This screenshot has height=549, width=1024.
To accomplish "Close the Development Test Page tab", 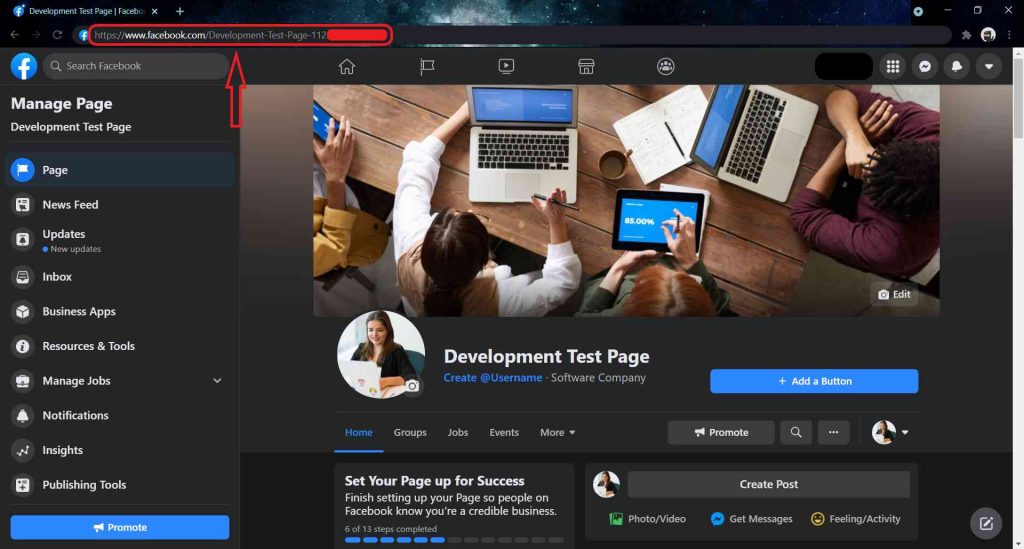I will coord(155,11).
